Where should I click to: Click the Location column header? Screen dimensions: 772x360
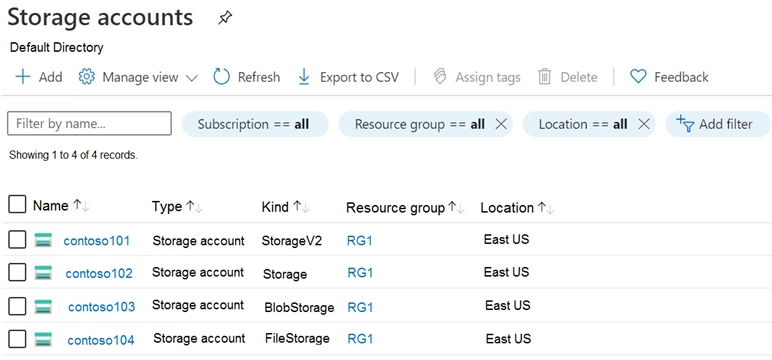point(507,208)
